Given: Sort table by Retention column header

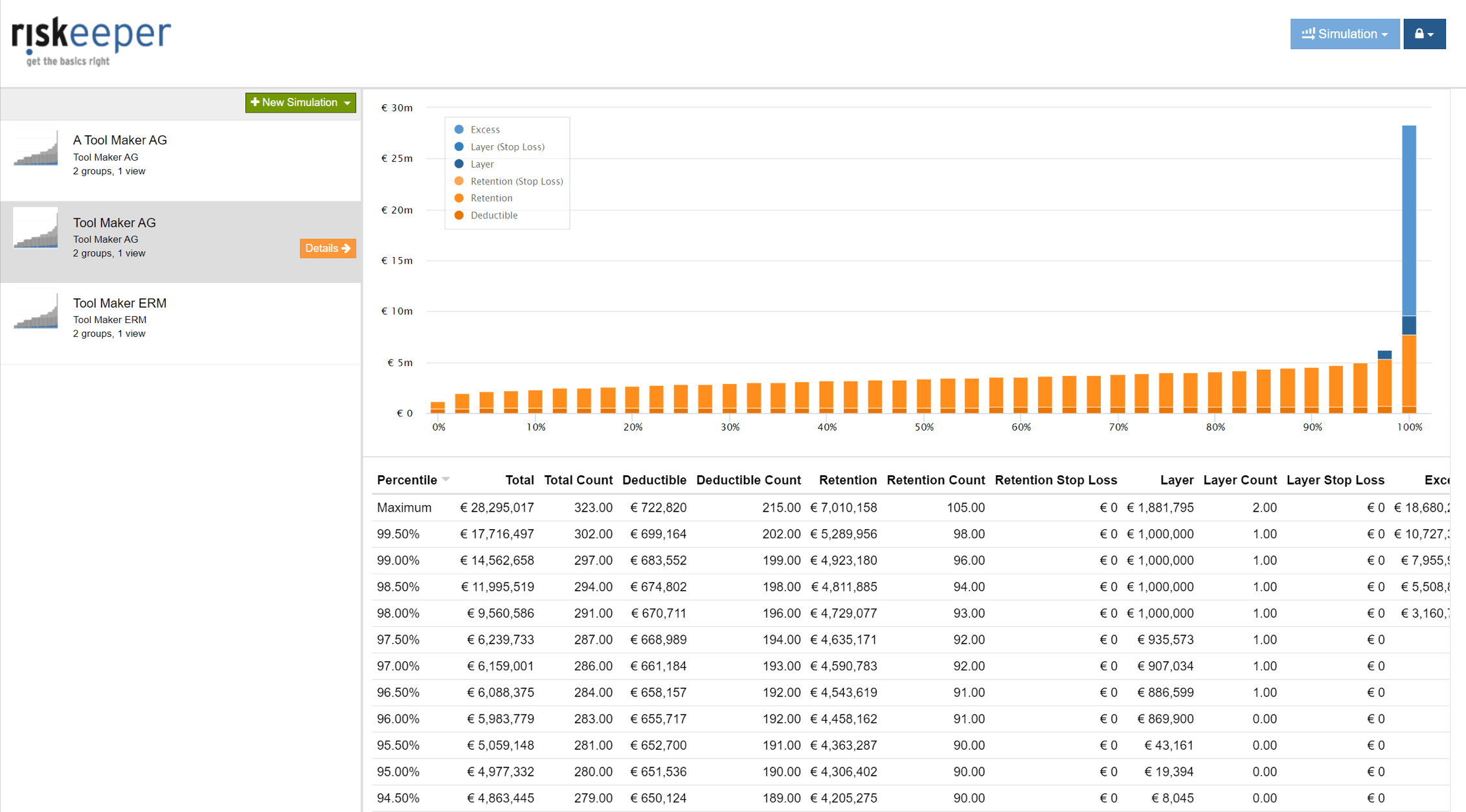Looking at the screenshot, I should pyautogui.click(x=847, y=480).
